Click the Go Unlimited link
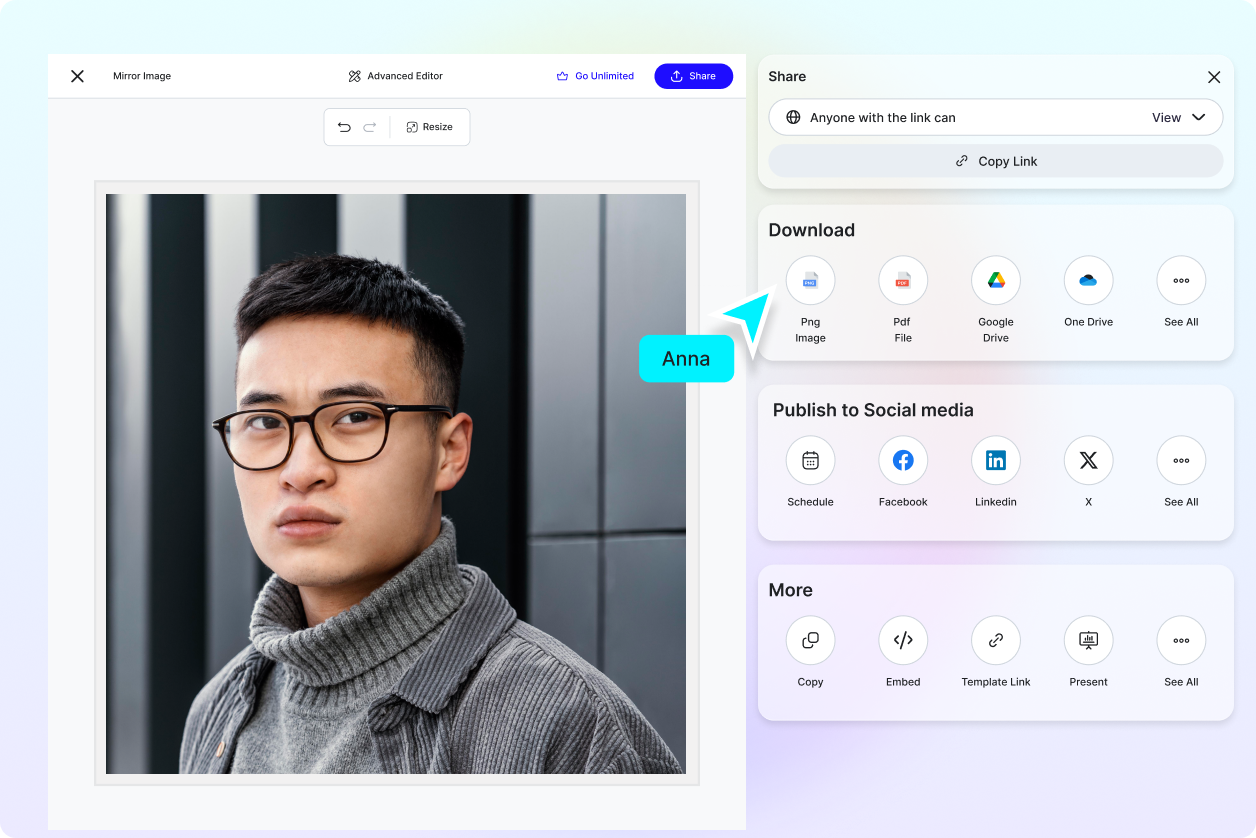Viewport: 1256px width, 838px height. pos(596,76)
